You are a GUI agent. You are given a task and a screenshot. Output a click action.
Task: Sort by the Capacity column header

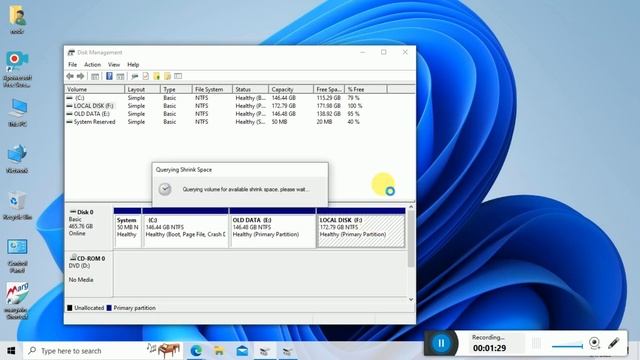[x=291, y=89]
